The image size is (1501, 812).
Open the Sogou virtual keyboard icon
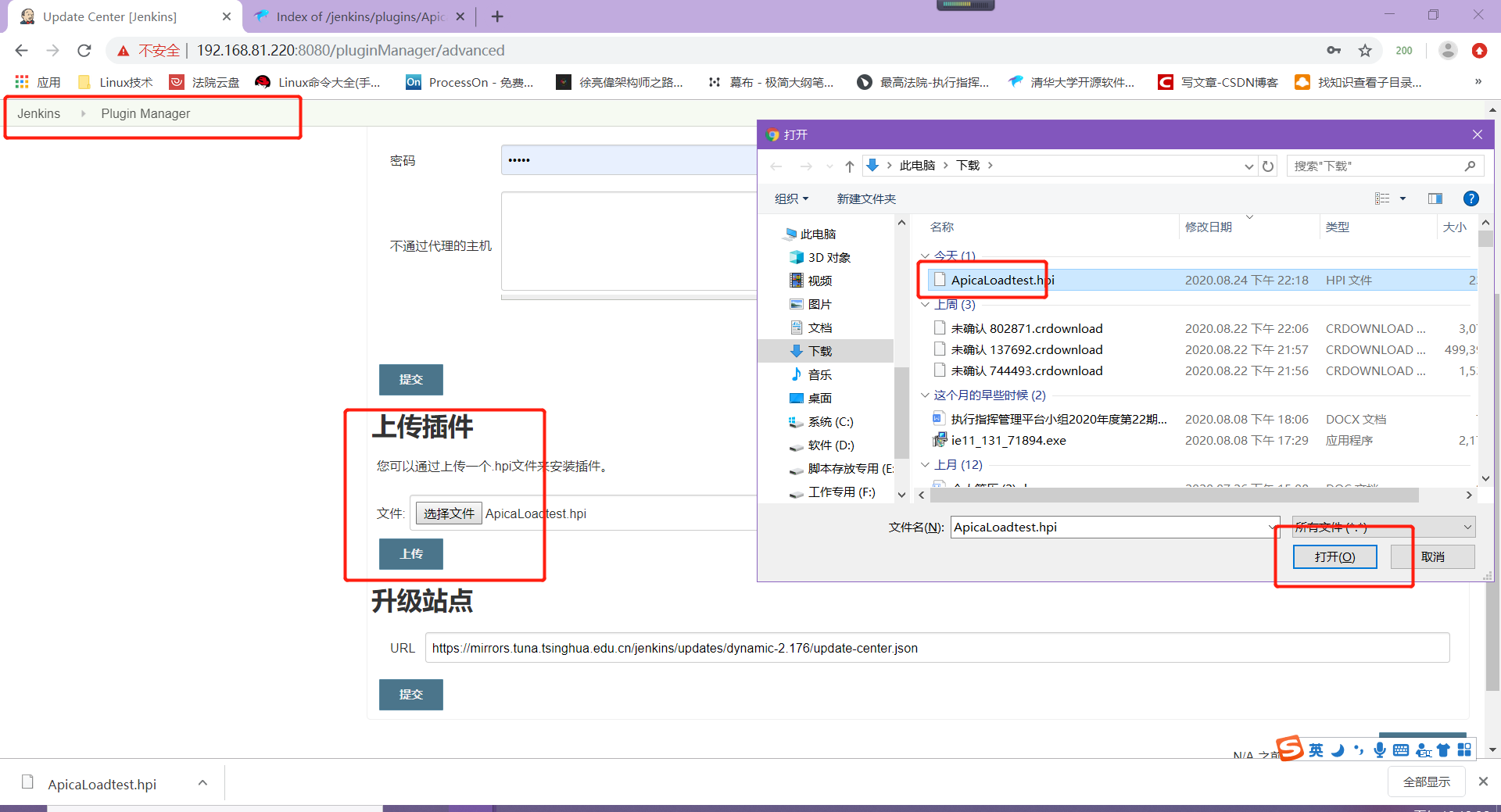click(x=1399, y=749)
